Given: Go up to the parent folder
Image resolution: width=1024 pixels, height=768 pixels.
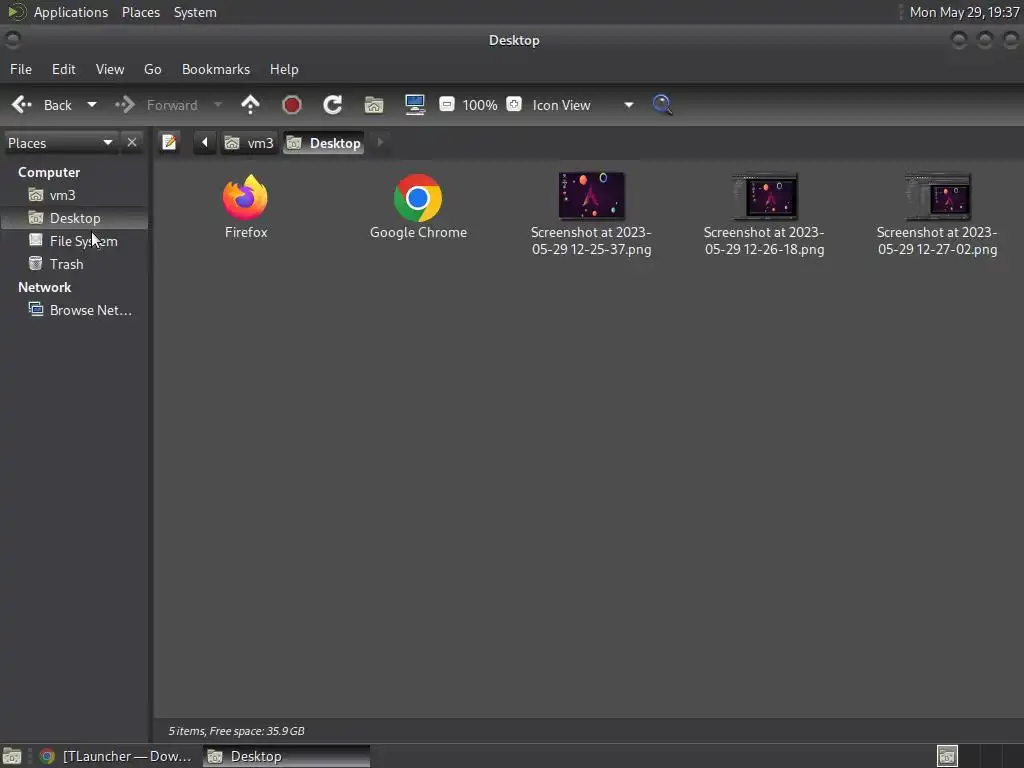Looking at the screenshot, I should 250,105.
